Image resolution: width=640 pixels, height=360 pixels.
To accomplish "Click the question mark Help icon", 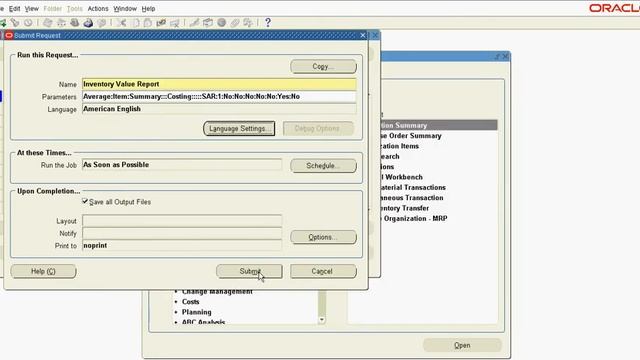I will 268,23.
